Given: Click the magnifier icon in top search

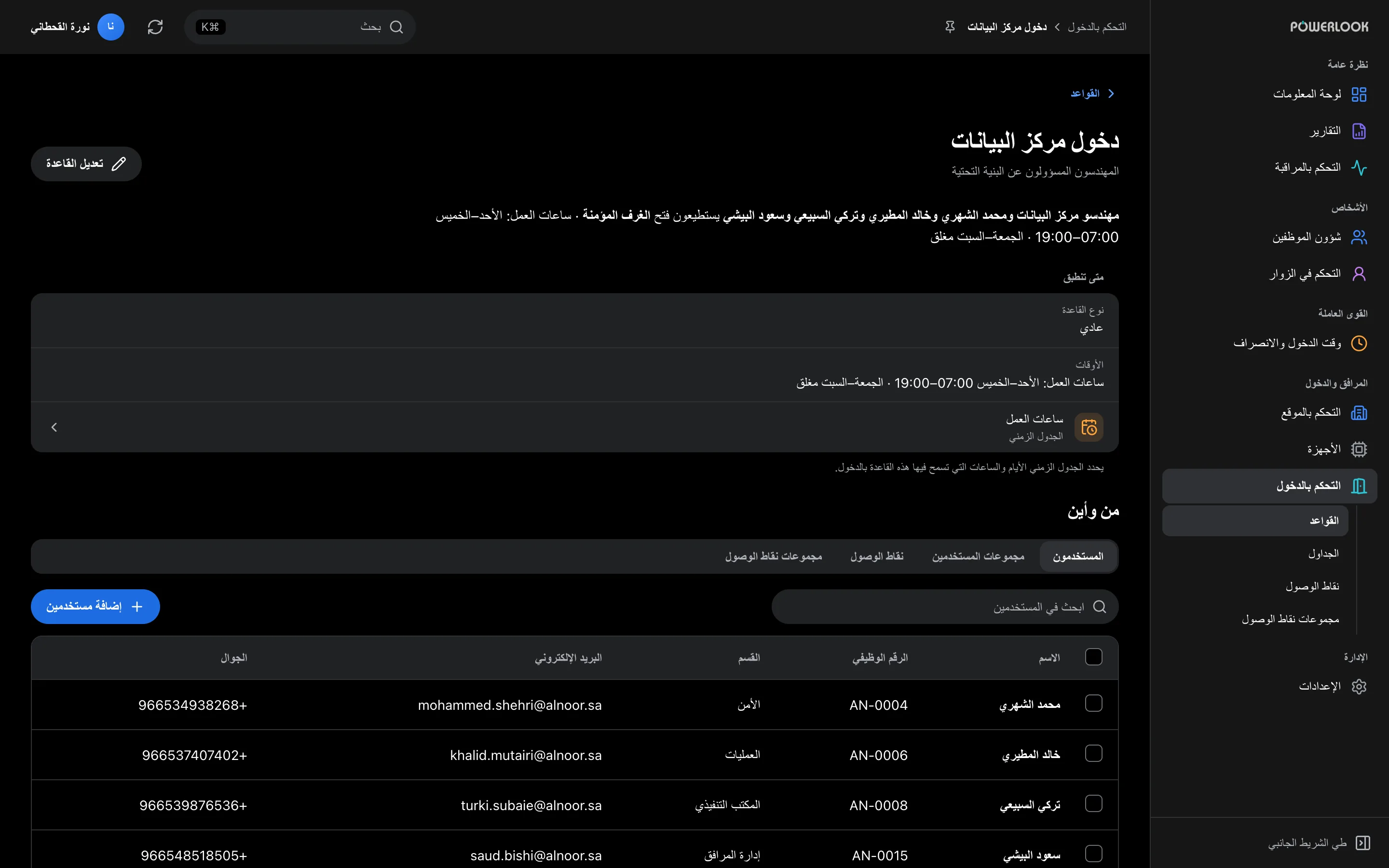Looking at the screenshot, I should point(396,27).
